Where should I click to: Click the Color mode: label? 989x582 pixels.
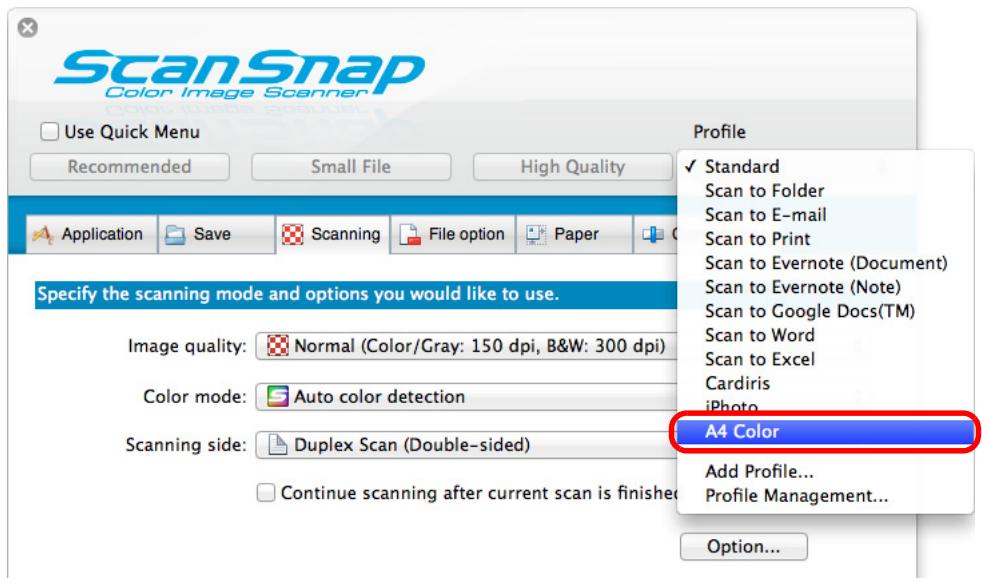[194, 397]
